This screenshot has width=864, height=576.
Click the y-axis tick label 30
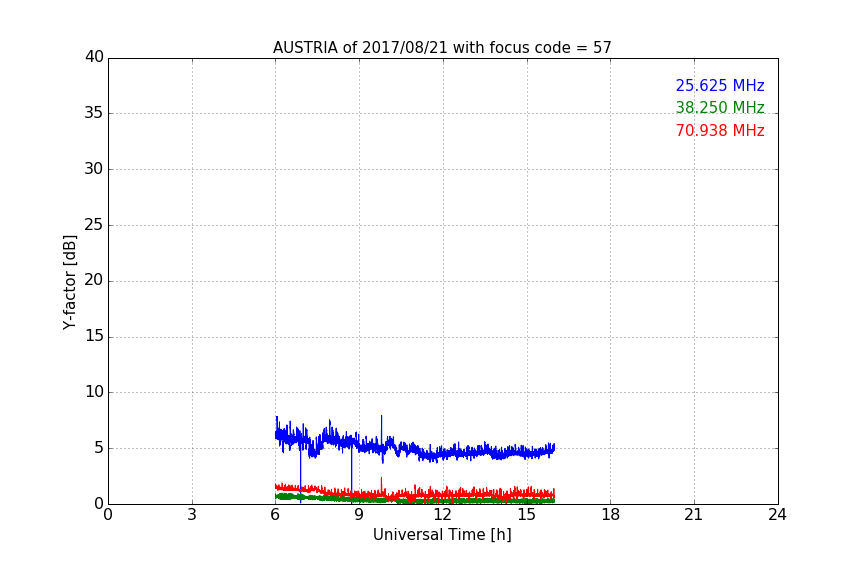pyautogui.click(x=94, y=169)
